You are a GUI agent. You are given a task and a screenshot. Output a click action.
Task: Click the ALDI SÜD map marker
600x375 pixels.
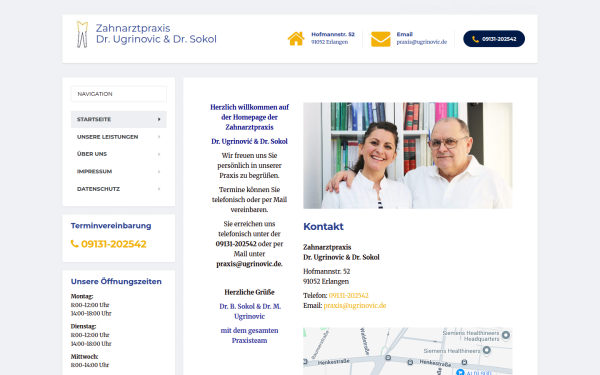point(460,372)
